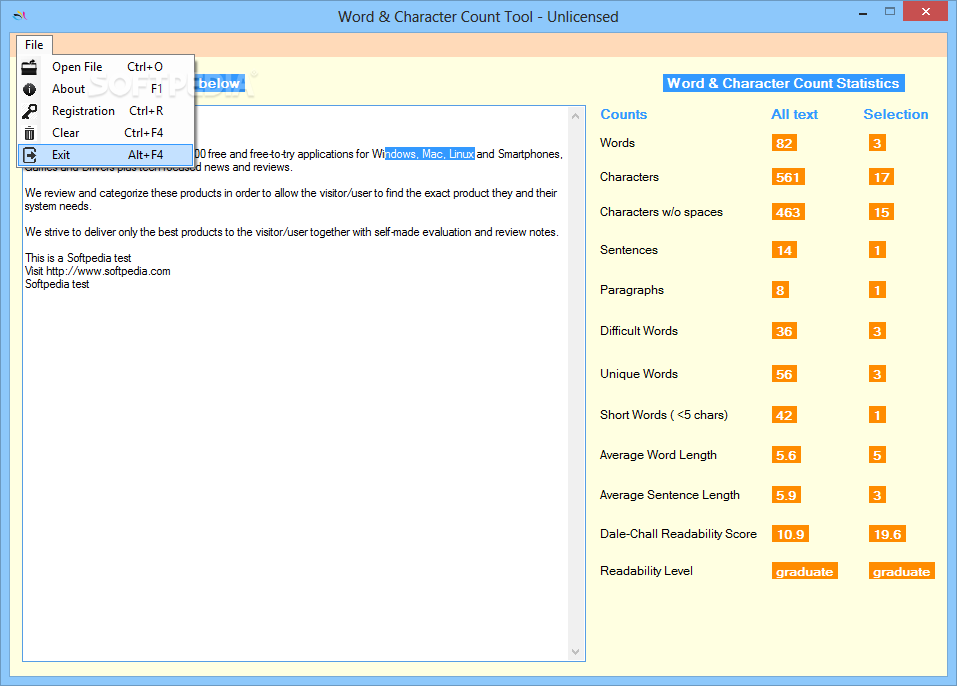Select Clear in the File menu
The height and width of the screenshot is (686, 957).
106,133
